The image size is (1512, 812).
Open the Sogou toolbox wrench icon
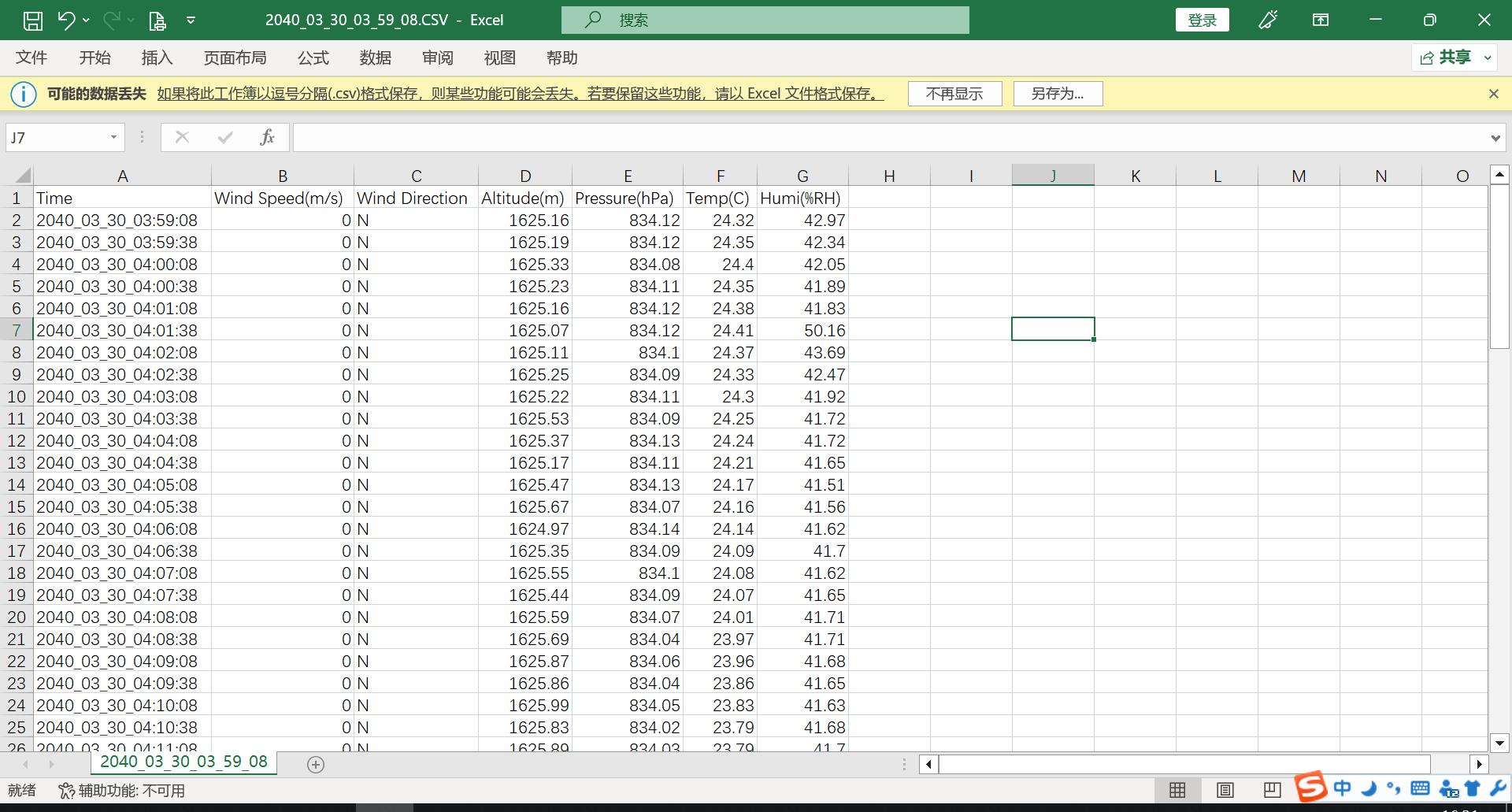click(1498, 788)
